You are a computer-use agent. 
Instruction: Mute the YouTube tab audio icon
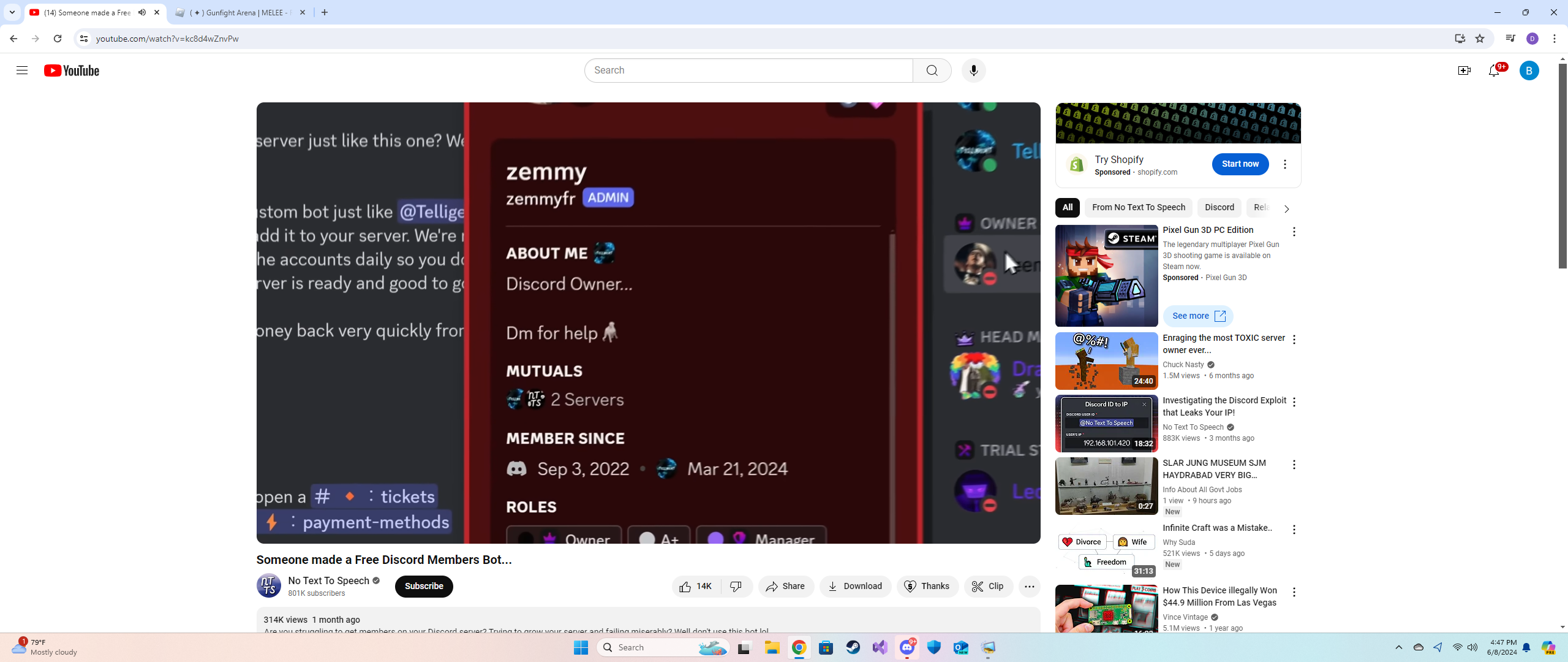(x=142, y=12)
